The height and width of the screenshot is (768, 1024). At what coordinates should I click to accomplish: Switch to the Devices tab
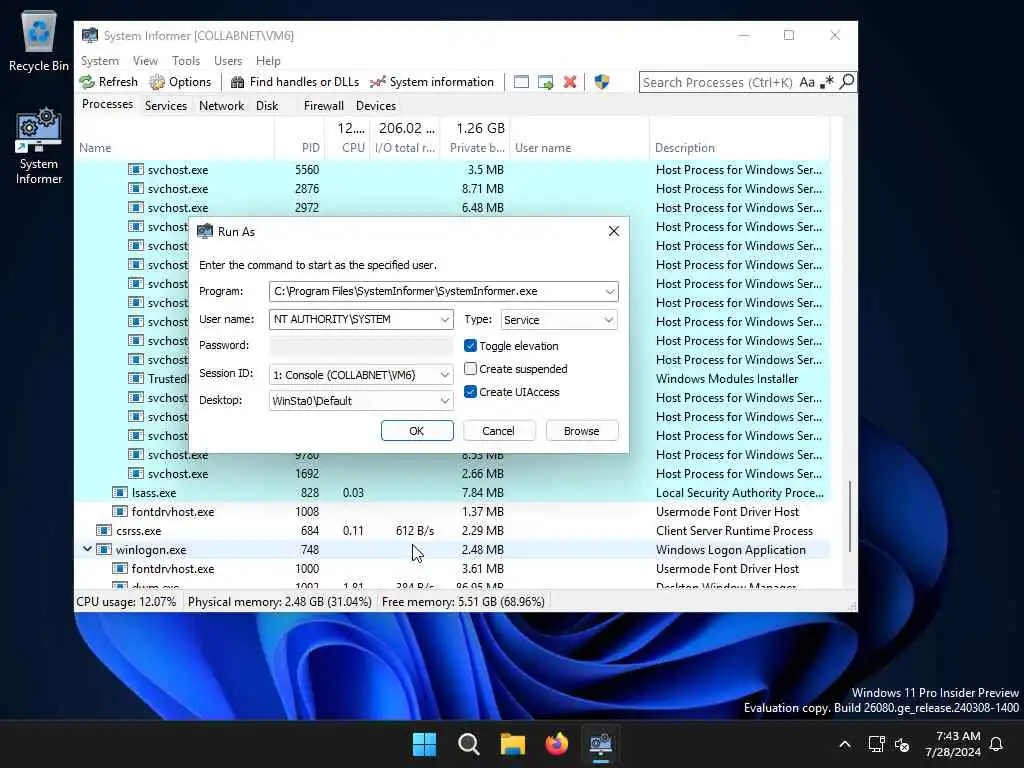(x=376, y=106)
